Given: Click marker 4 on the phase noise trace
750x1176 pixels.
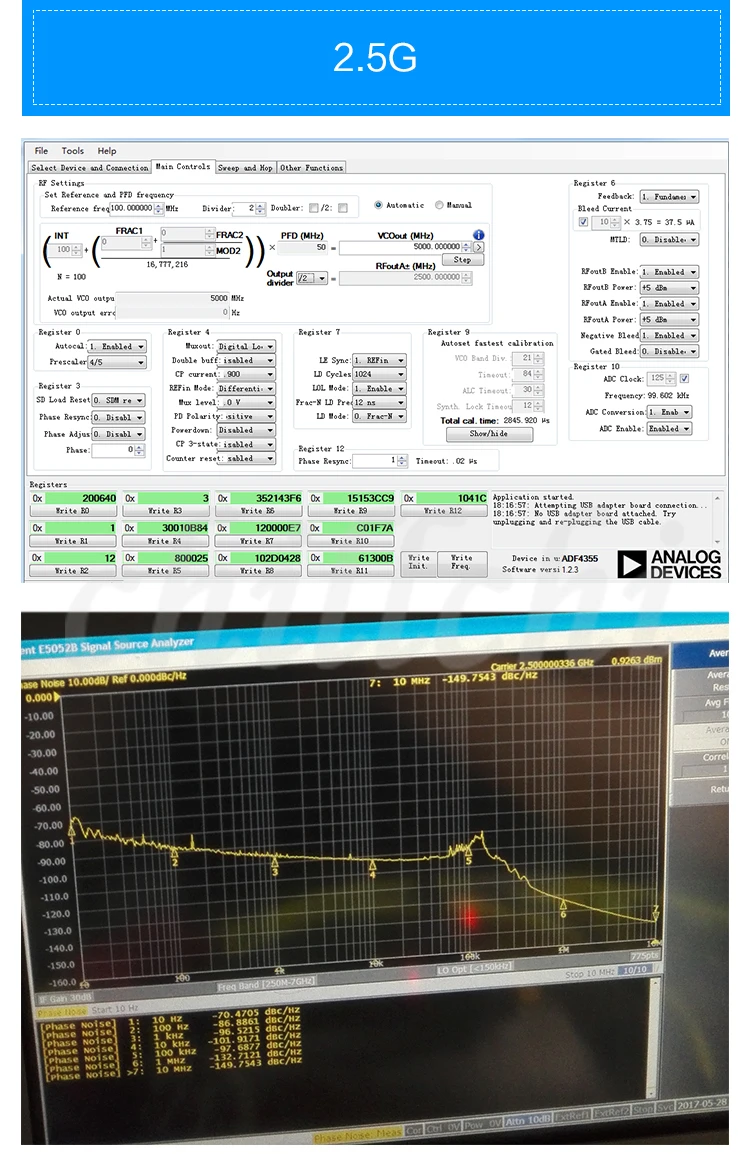Looking at the screenshot, I should (x=373, y=869).
